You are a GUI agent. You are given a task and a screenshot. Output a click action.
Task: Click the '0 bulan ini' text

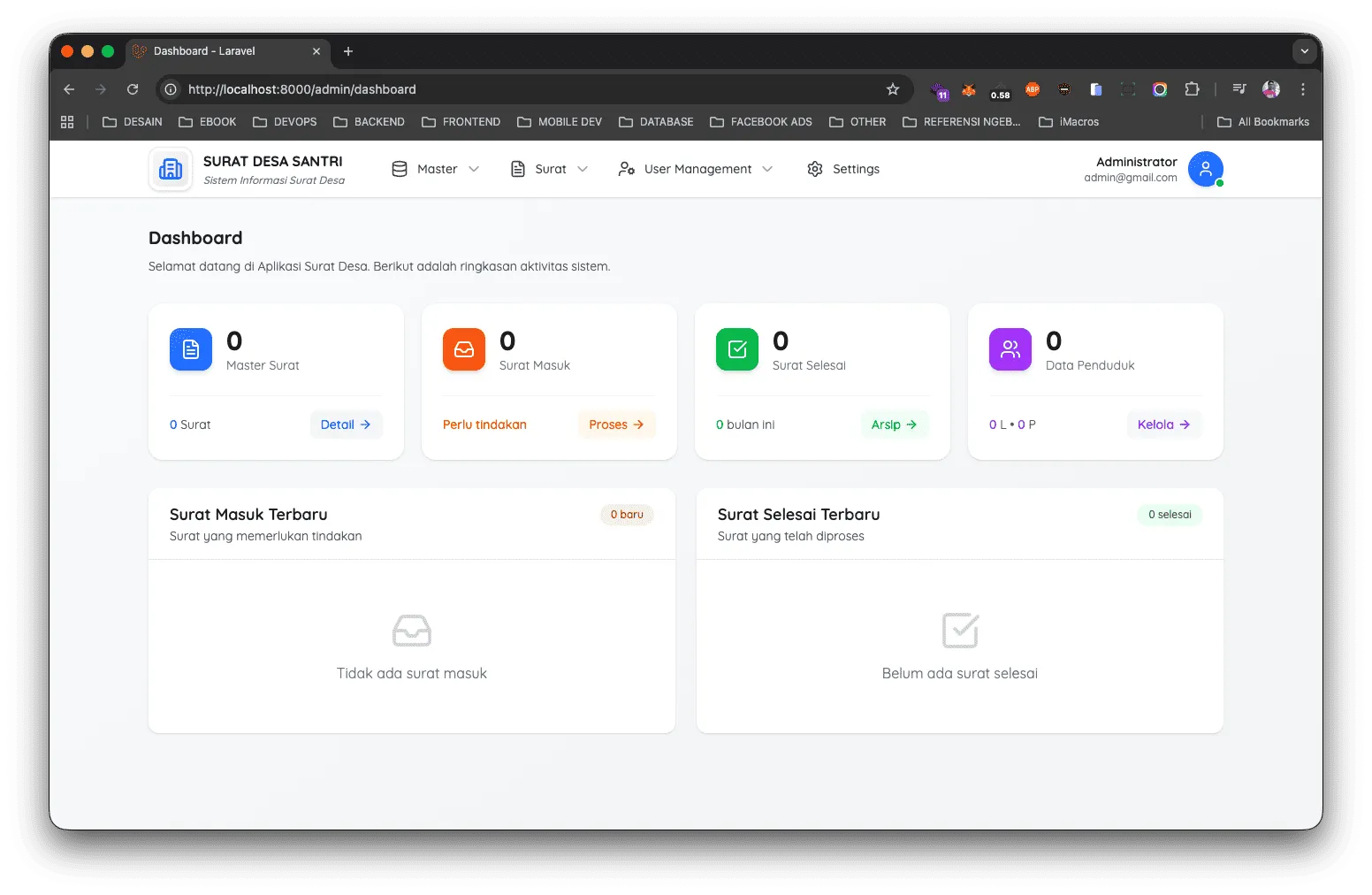coord(745,425)
